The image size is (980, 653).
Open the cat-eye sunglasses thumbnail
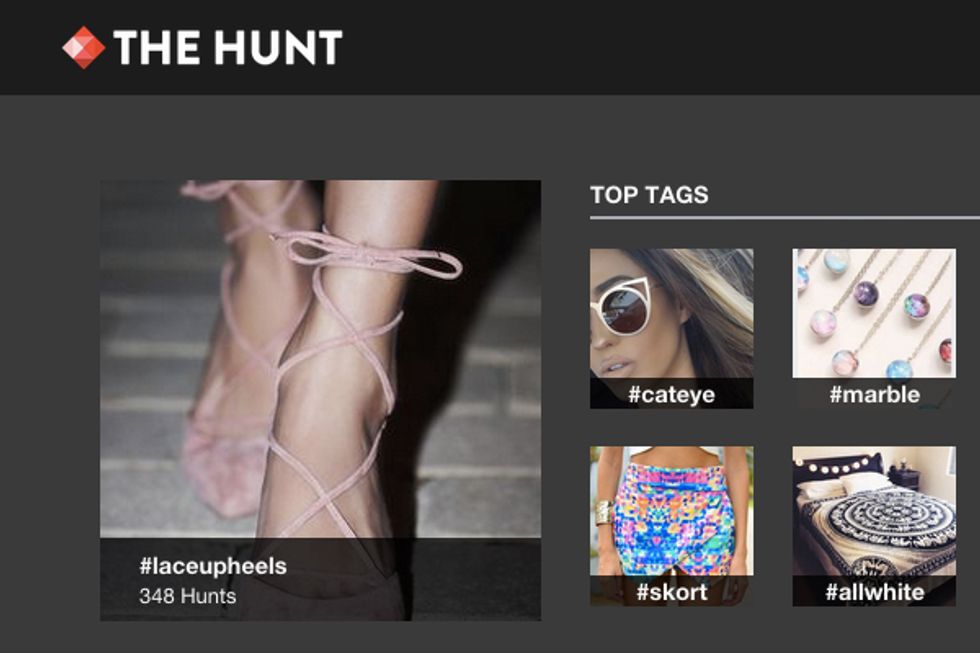[x=671, y=314]
